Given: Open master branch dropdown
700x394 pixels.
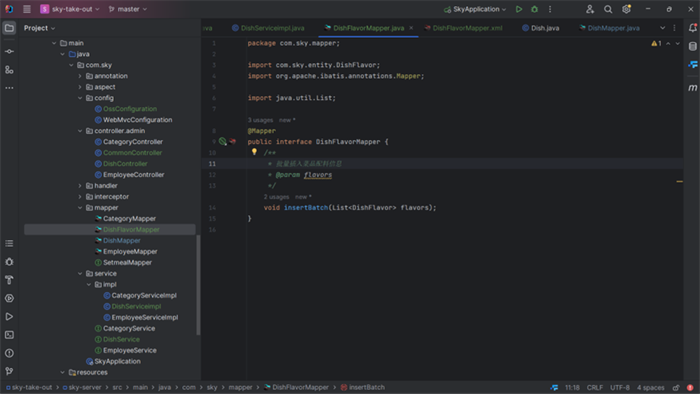Looking at the screenshot, I should pos(128,9).
